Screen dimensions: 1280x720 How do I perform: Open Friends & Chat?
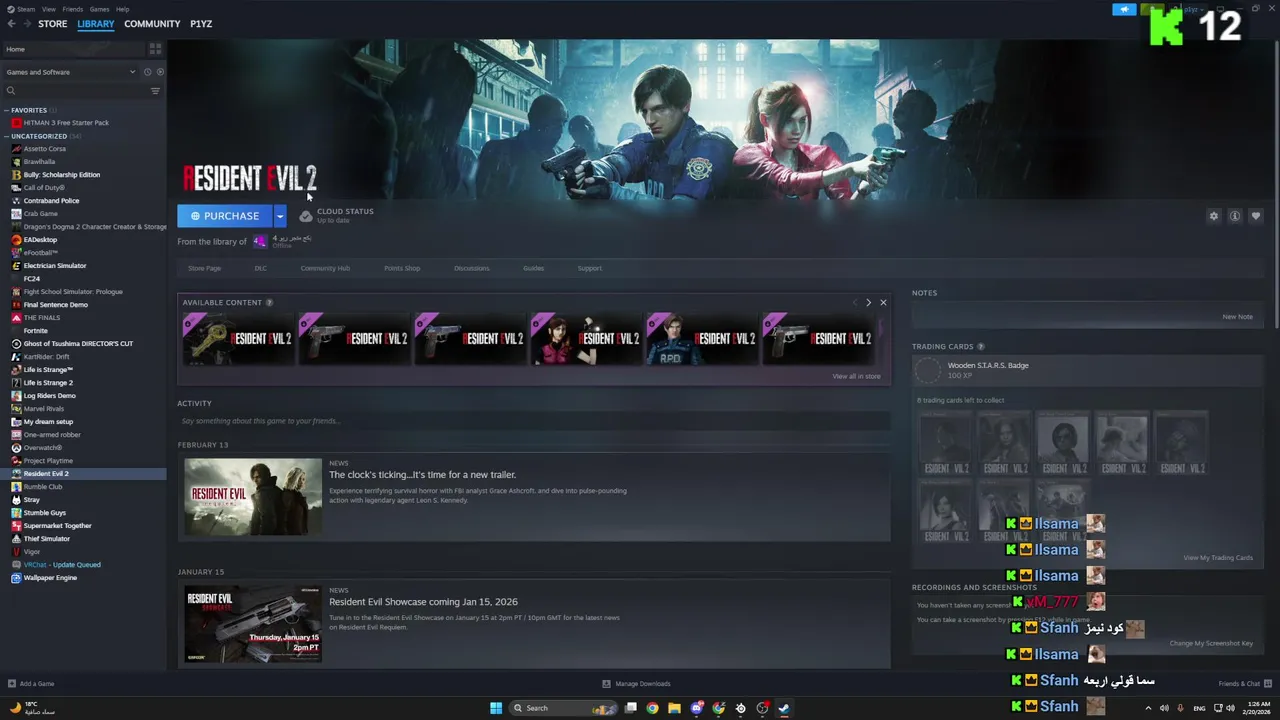click(1243, 684)
